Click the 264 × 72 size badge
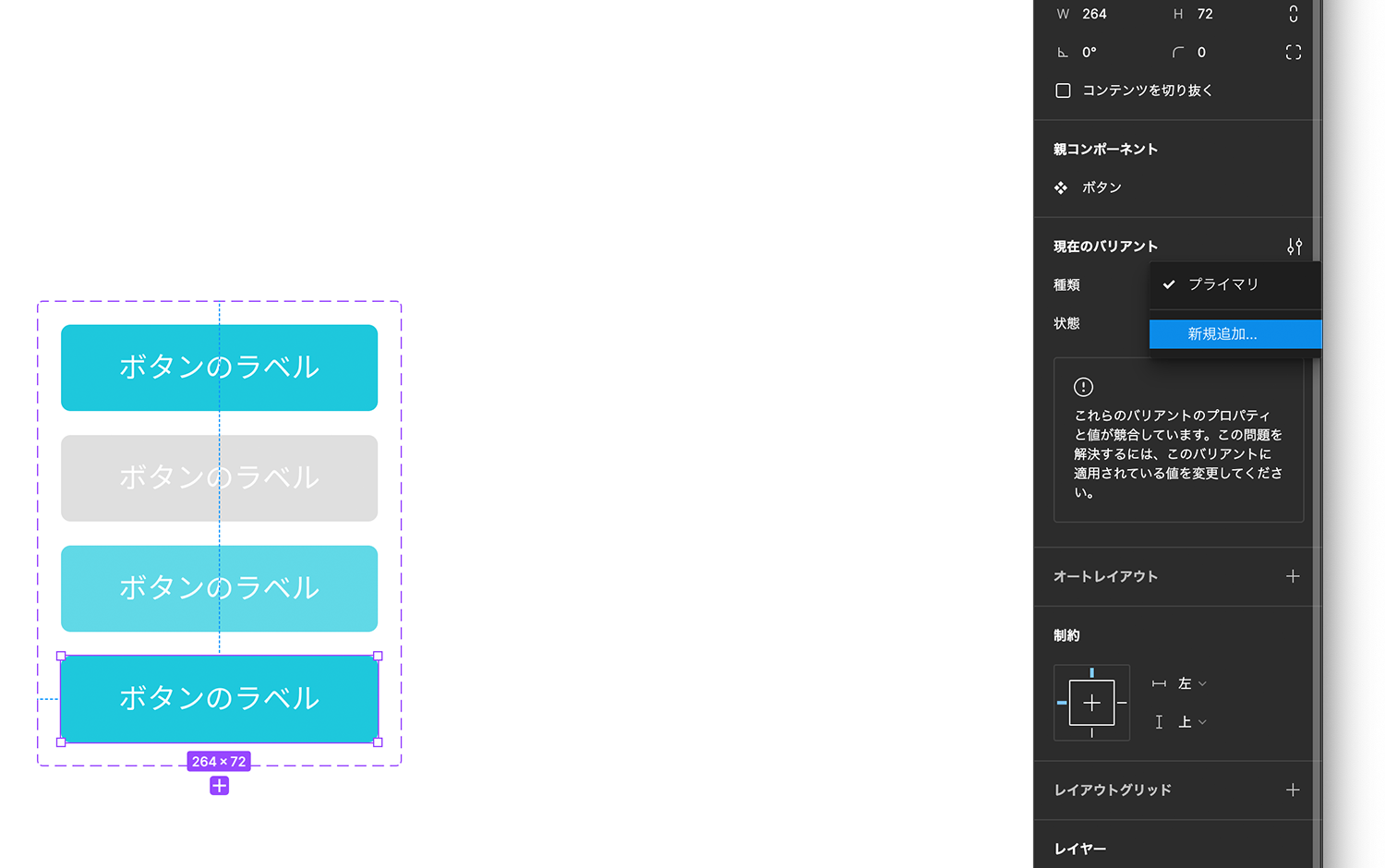 219,761
